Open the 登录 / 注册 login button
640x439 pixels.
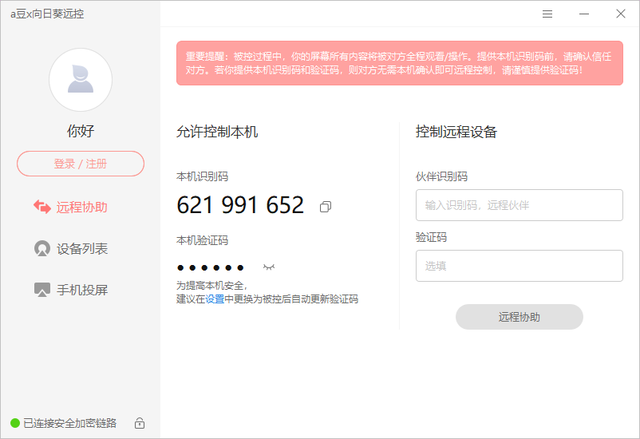[80, 164]
